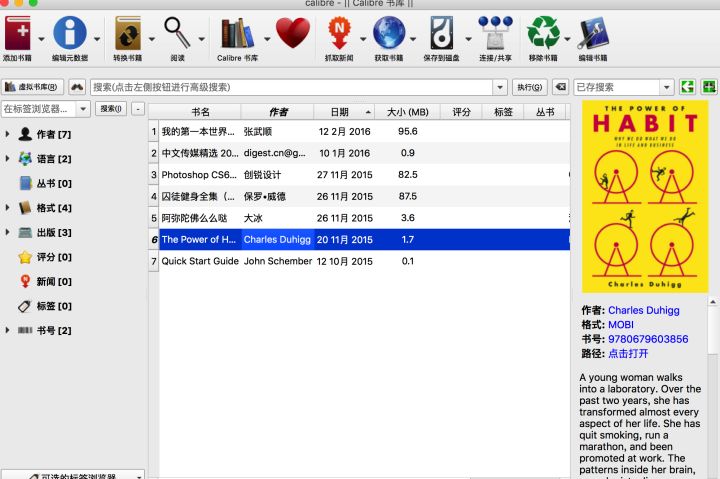Select the Series [0] blue book icon
The height and width of the screenshot is (479, 720).
pyautogui.click(x=25, y=183)
